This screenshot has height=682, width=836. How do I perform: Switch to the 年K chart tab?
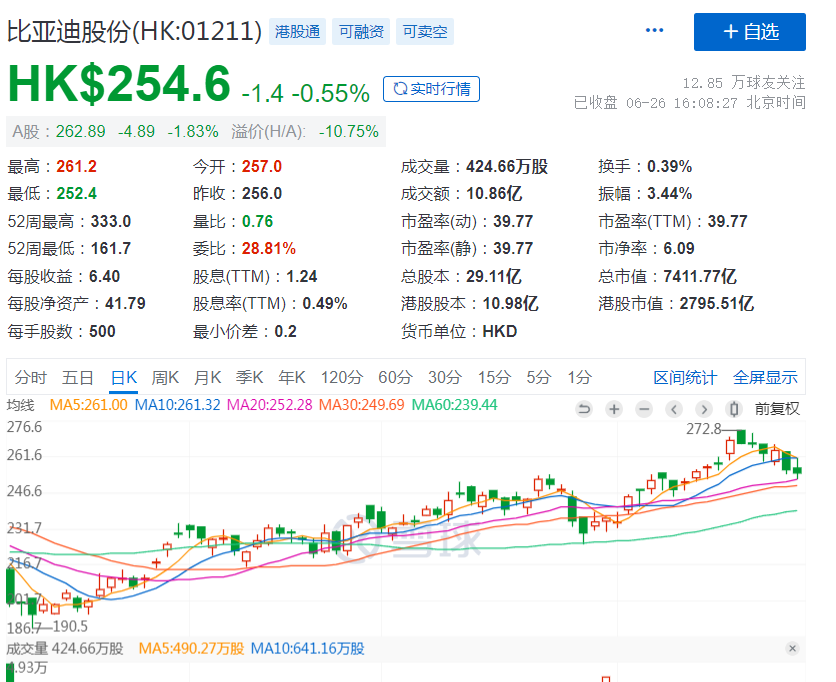(292, 378)
